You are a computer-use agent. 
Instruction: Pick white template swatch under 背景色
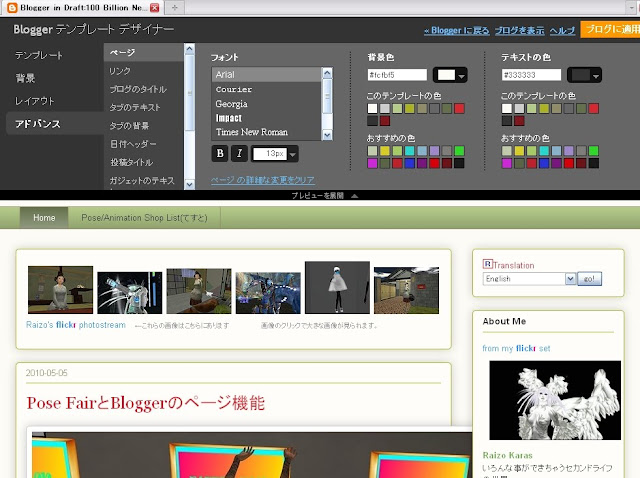tap(372, 108)
